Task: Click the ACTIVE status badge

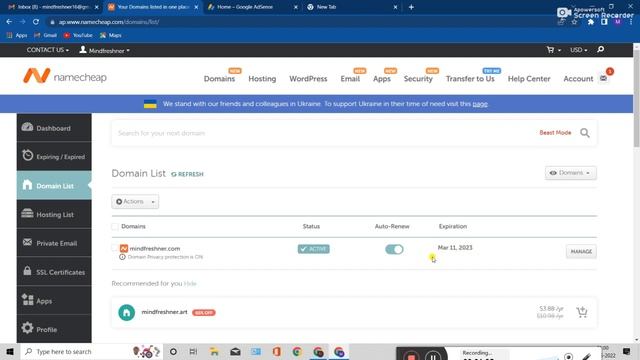Action: (x=313, y=249)
